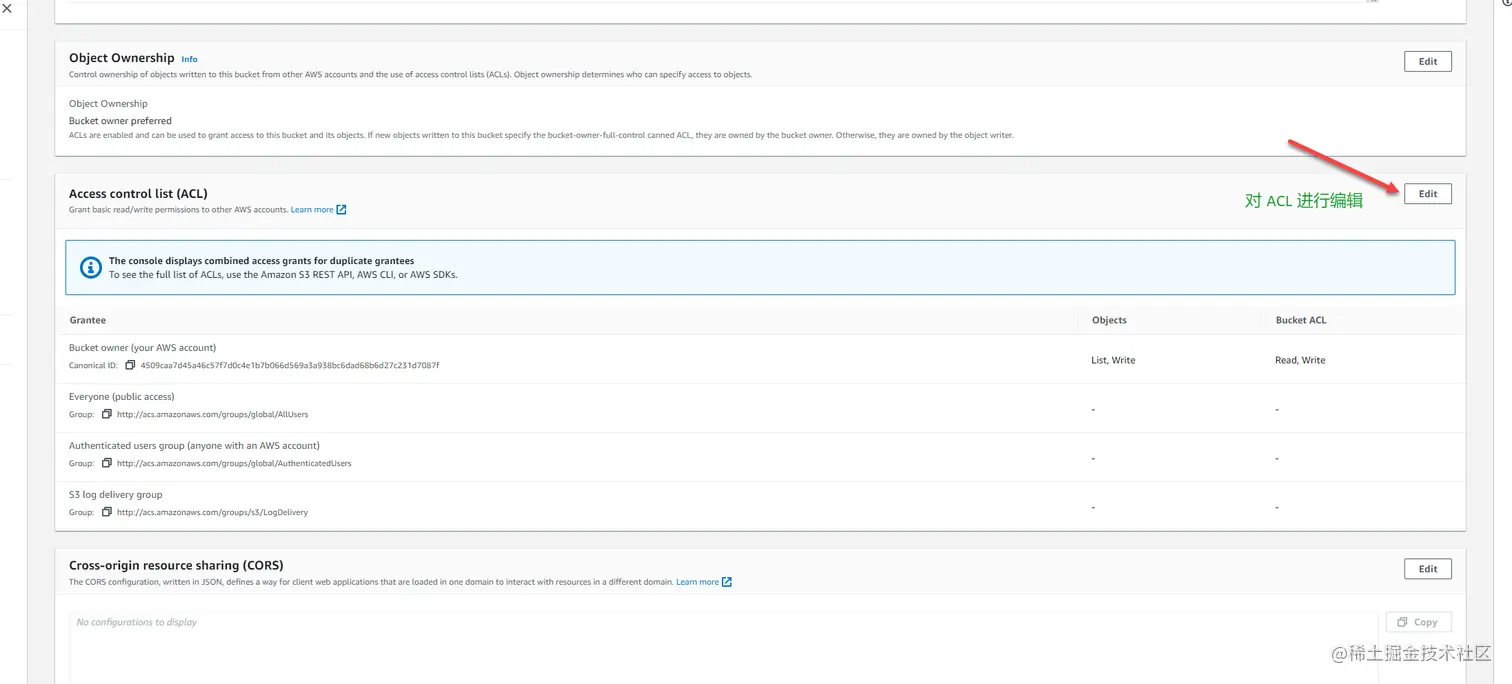Select the Objects column header
The image size is (1512, 684).
click(x=1109, y=320)
